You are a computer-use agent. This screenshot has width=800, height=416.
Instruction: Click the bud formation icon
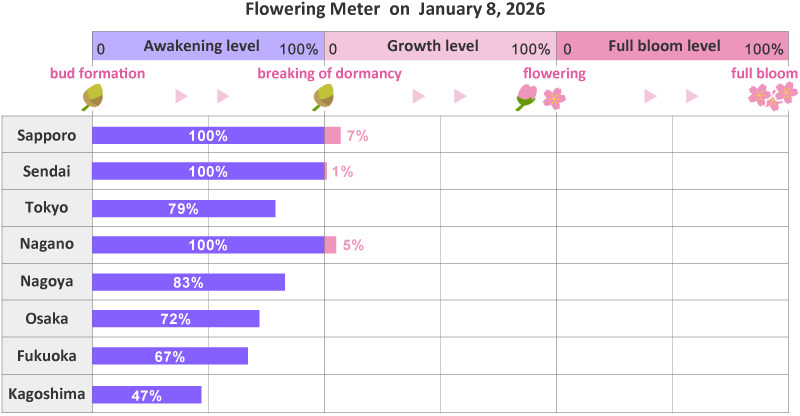pyautogui.click(x=93, y=96)
